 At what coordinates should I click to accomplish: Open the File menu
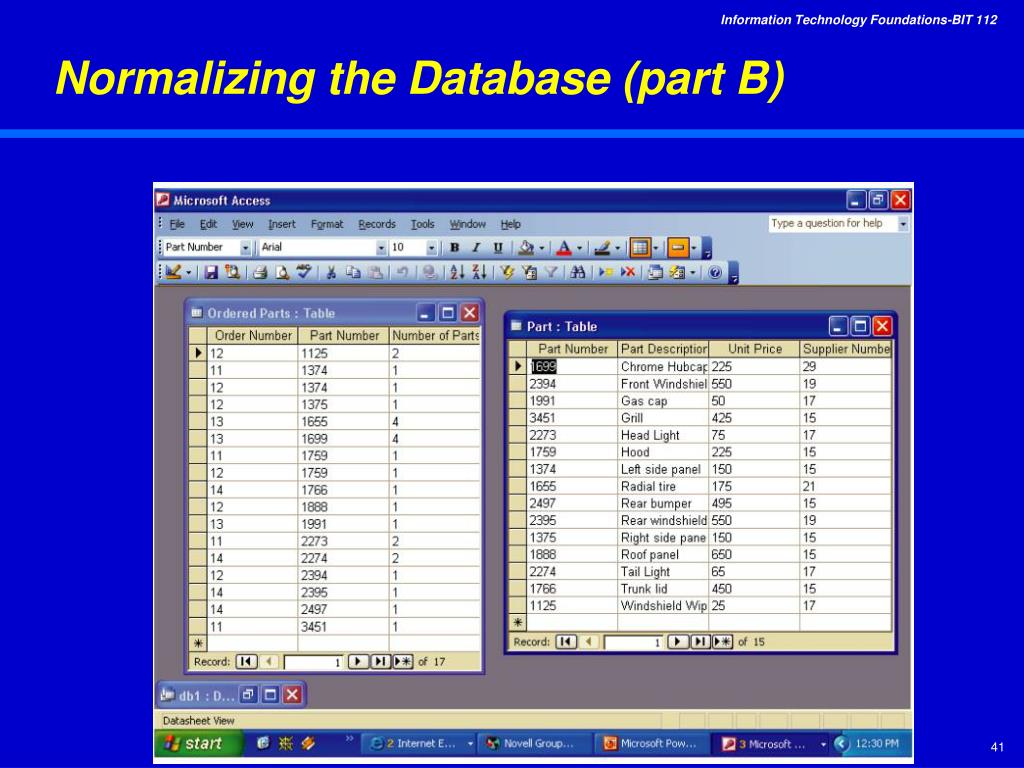point(177,224)
